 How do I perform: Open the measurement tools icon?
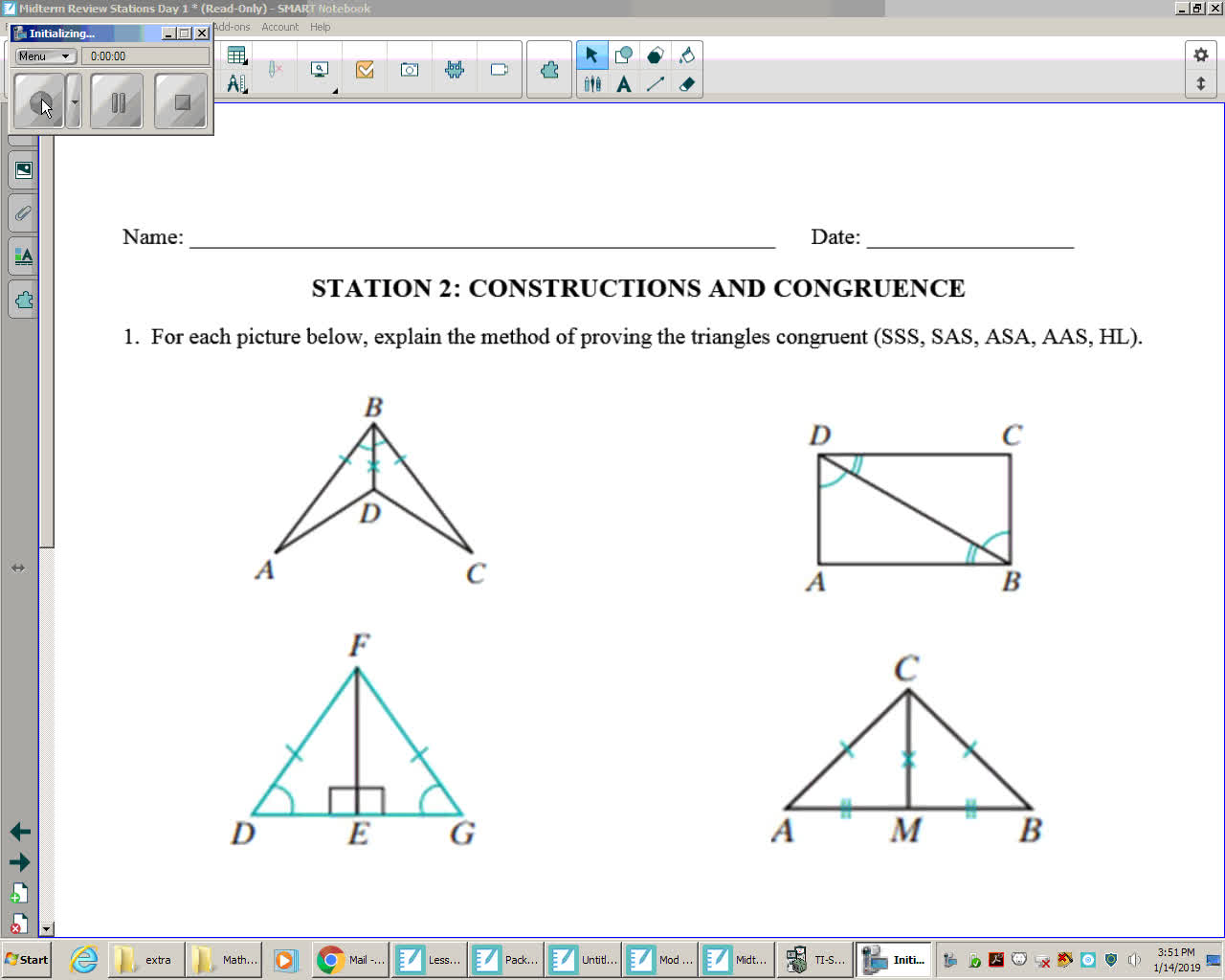coord(236,83)
